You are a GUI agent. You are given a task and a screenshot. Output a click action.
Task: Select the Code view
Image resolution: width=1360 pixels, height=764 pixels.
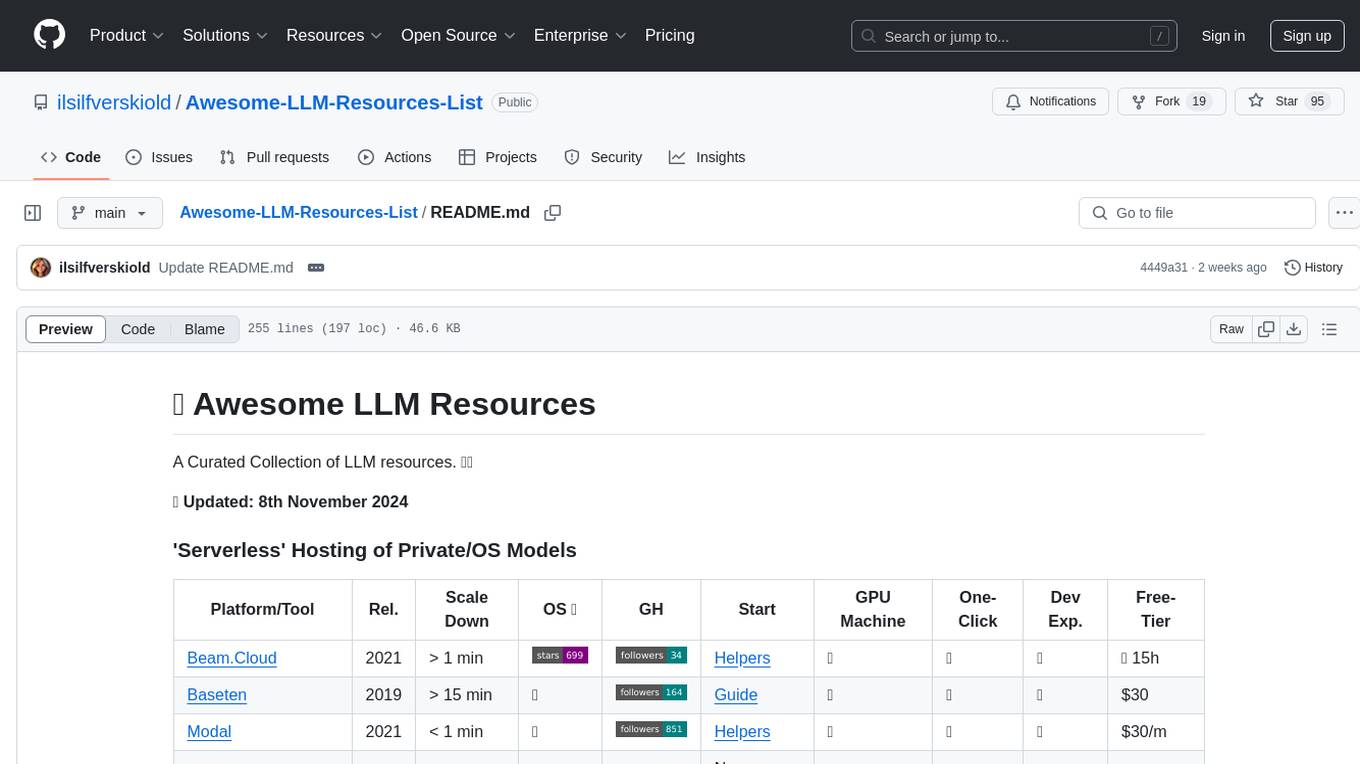(138, 329)
